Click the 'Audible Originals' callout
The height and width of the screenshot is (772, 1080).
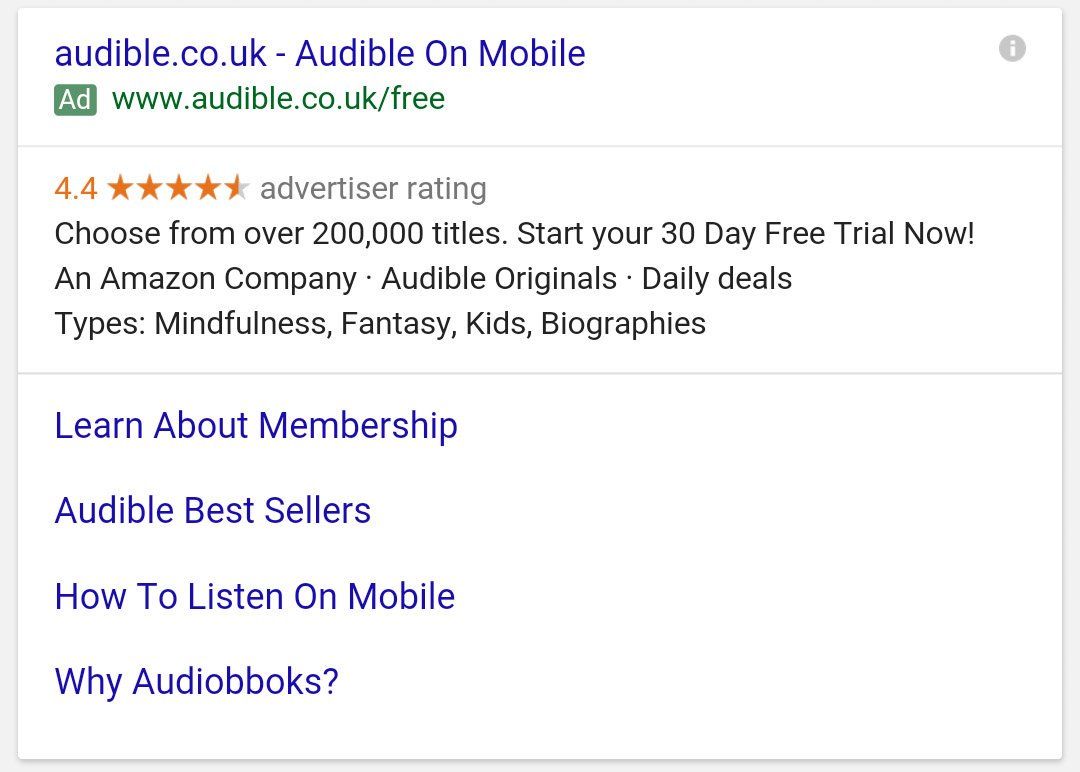click(499, 279)
